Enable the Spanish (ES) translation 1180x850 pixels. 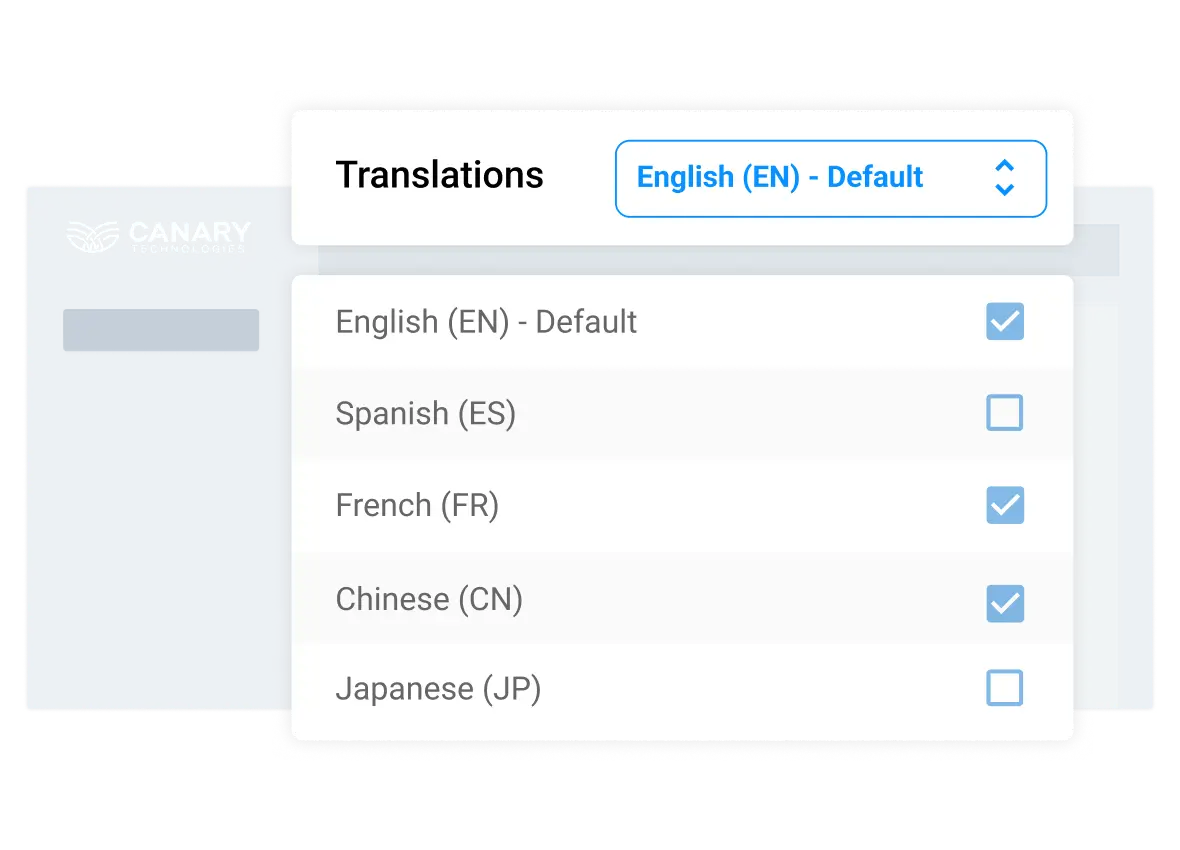click(x=1004, y=412)
